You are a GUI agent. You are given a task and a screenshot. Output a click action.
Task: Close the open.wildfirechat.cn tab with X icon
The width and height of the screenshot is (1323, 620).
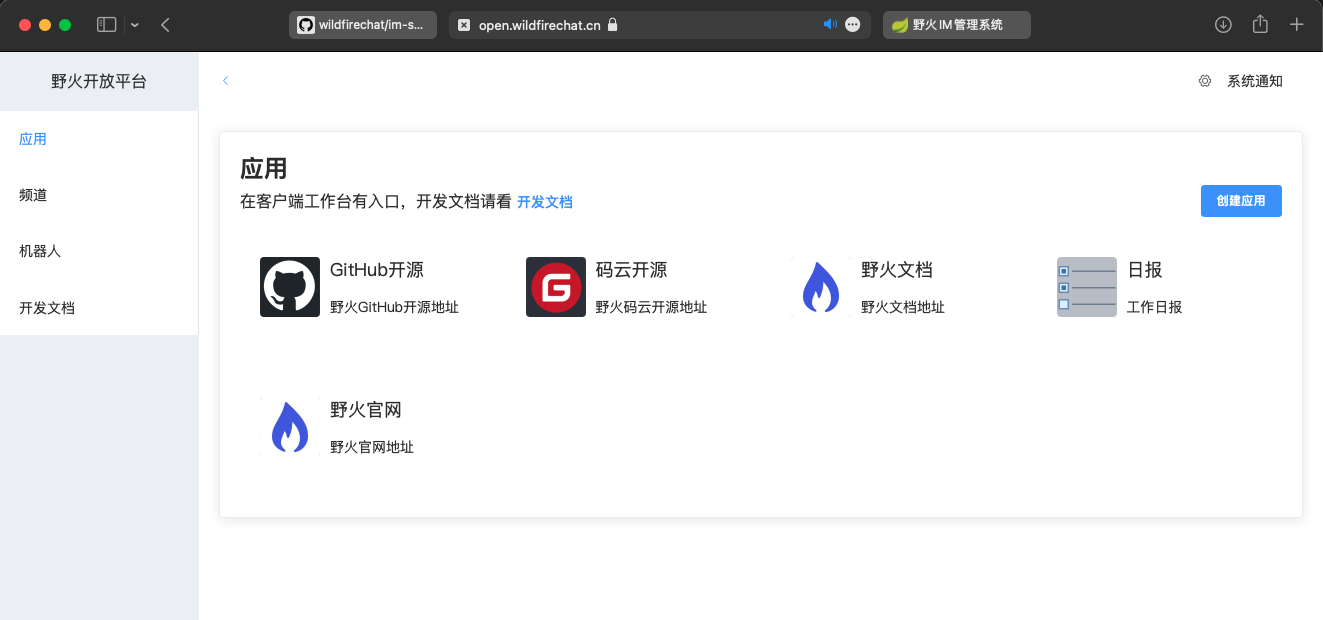[464, 25]
